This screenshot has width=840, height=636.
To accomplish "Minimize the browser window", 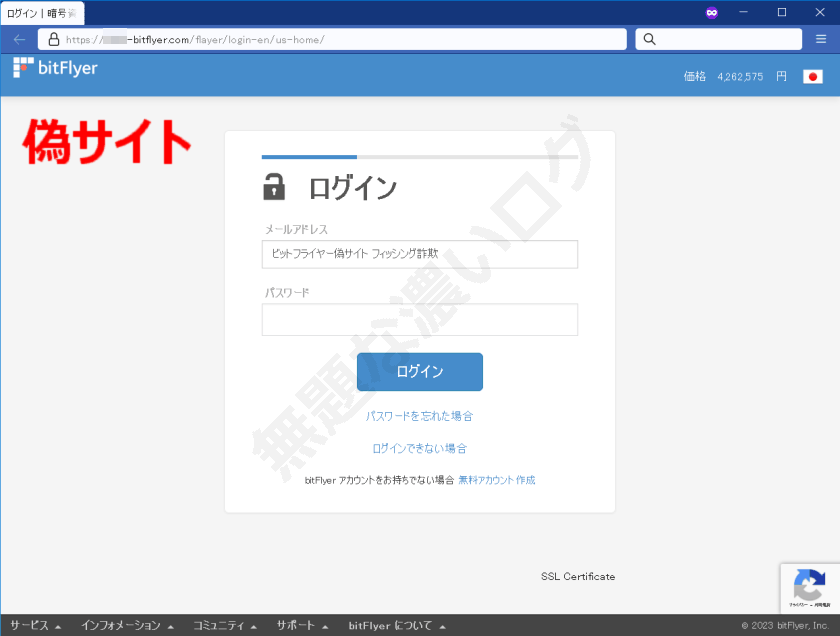I will click(x=743, y=12).
